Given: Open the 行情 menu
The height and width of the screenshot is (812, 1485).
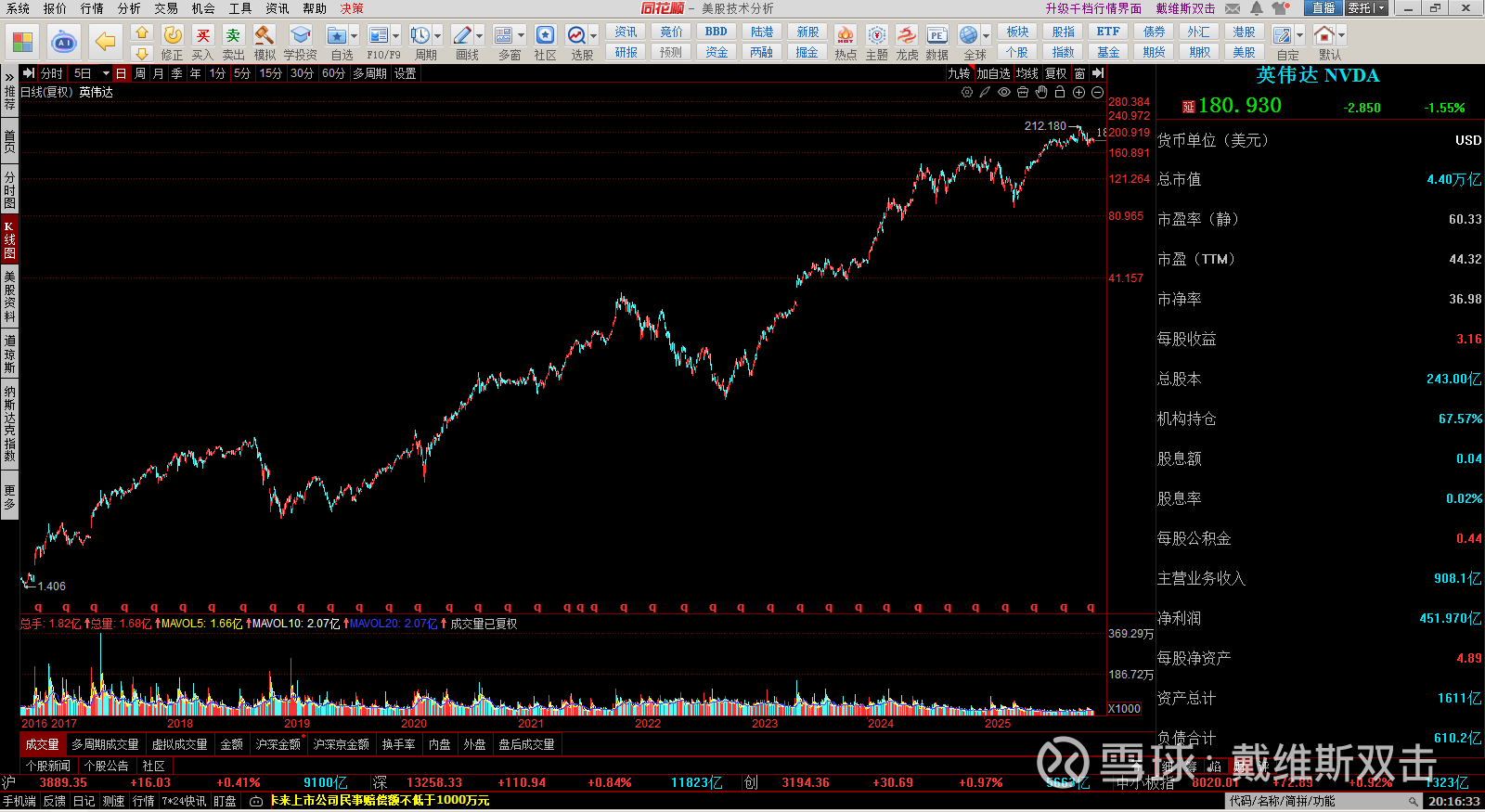Looking at the screenshot, I should click(x=92, y=8).
